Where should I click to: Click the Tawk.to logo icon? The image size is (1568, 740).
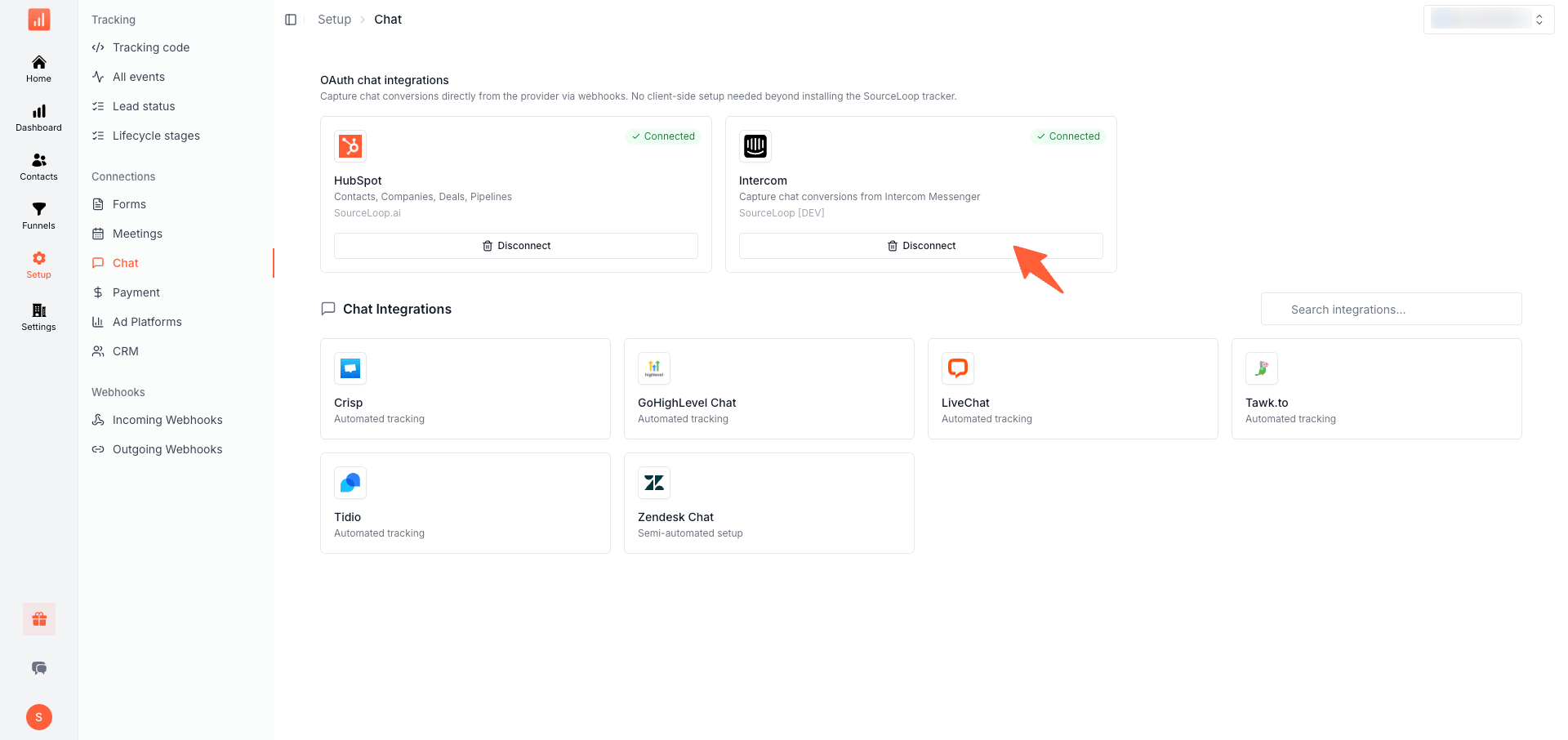1262,368
